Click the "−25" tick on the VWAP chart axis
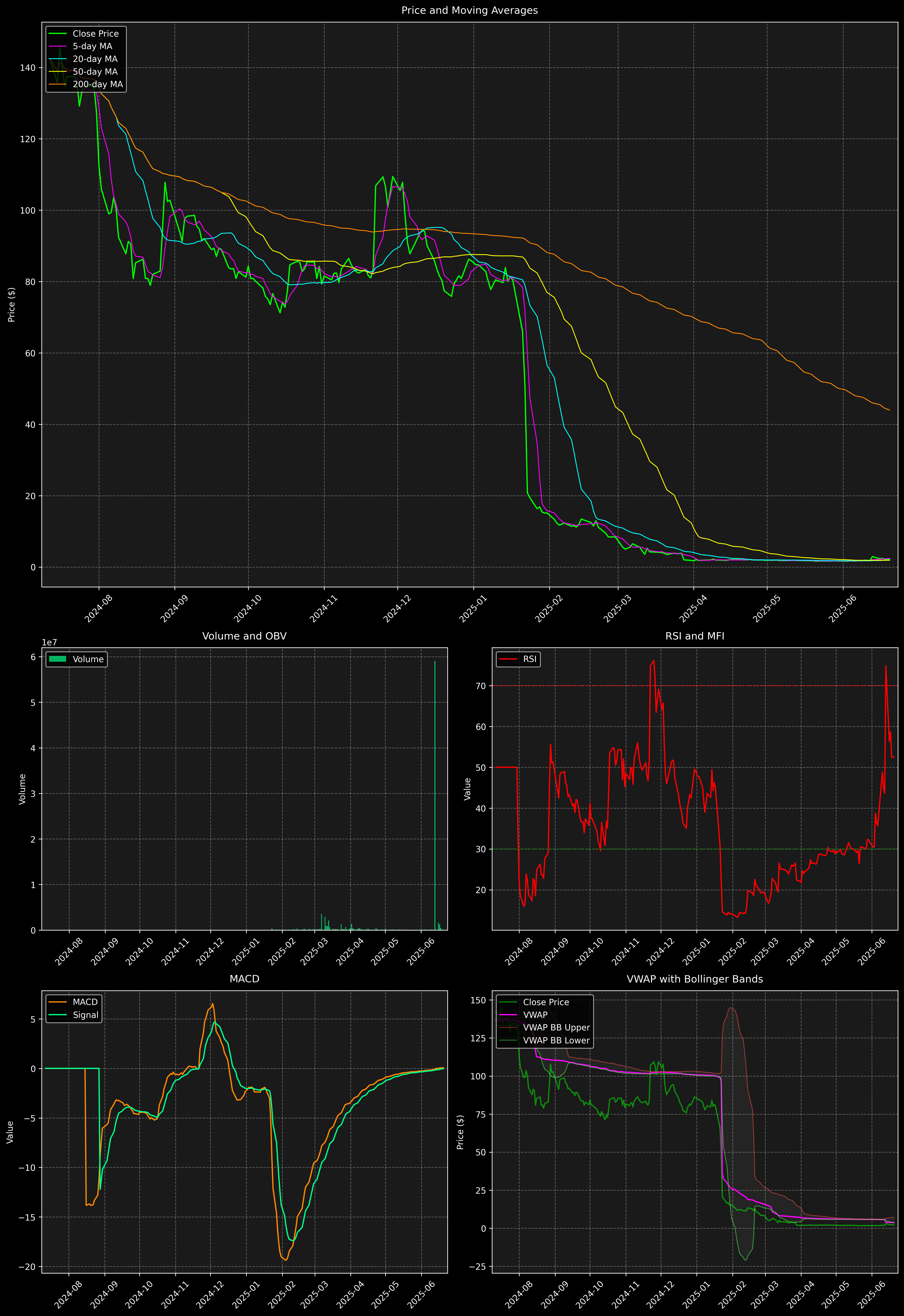The width and height of the screenshot is (904, 1316). (x=478, y=1267)
